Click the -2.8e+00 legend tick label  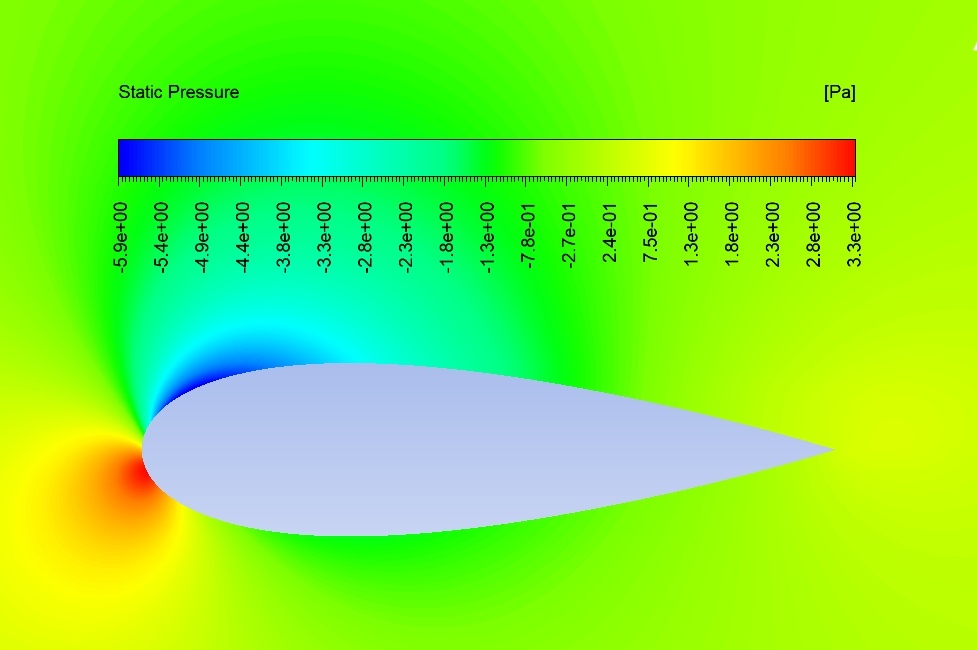(365, 233)
